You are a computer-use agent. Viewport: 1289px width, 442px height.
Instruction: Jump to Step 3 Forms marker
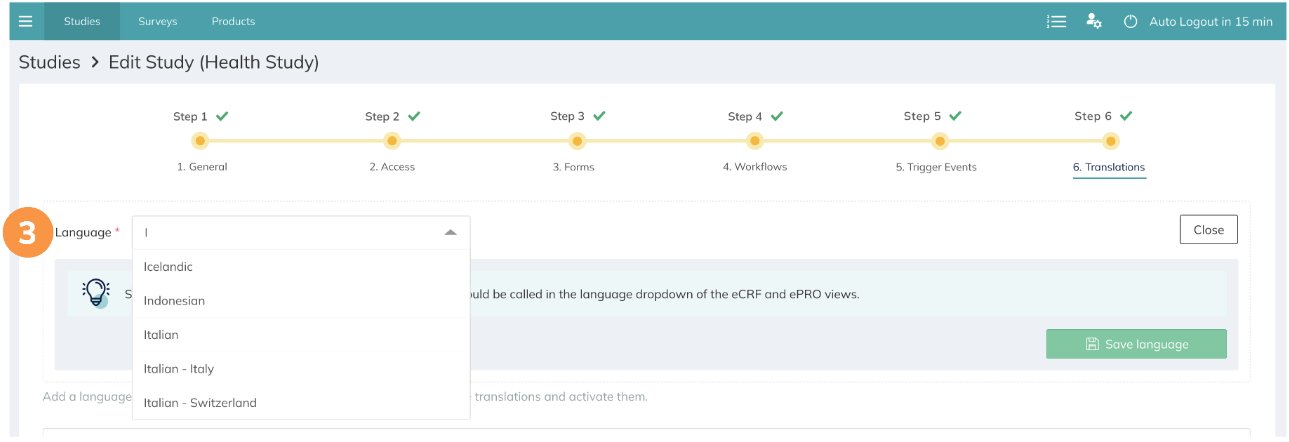click(x=576, y=141)
